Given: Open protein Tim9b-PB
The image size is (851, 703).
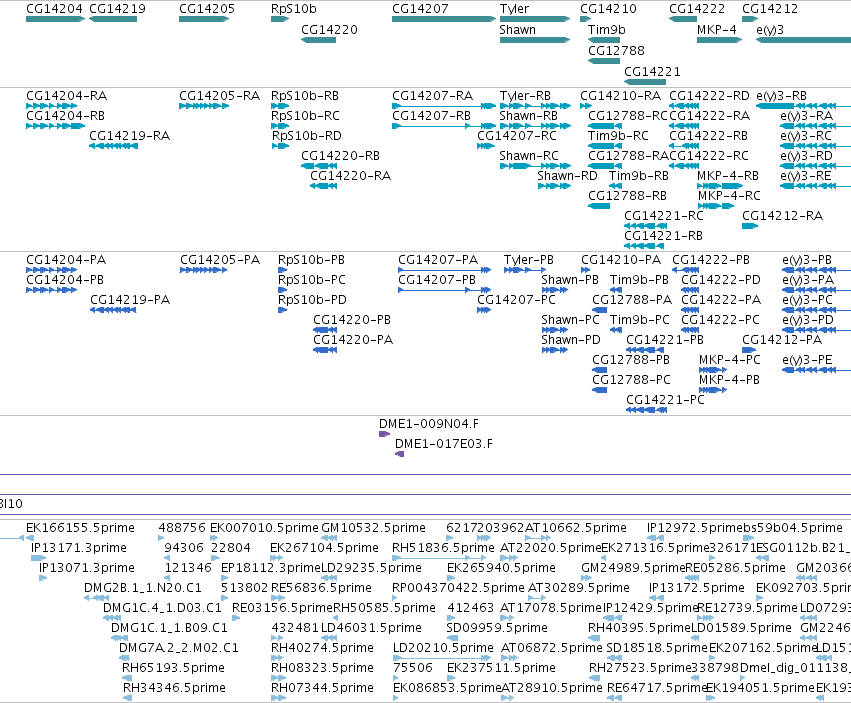Looking at the screenshot, I should (x=639, y=280).
